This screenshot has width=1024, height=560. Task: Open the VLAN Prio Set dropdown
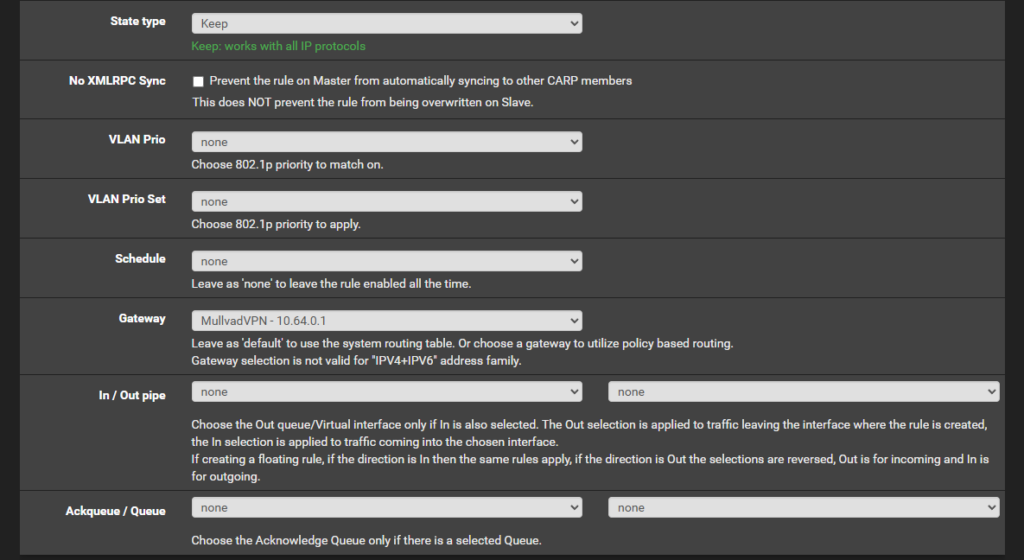[x=386, y=202]
